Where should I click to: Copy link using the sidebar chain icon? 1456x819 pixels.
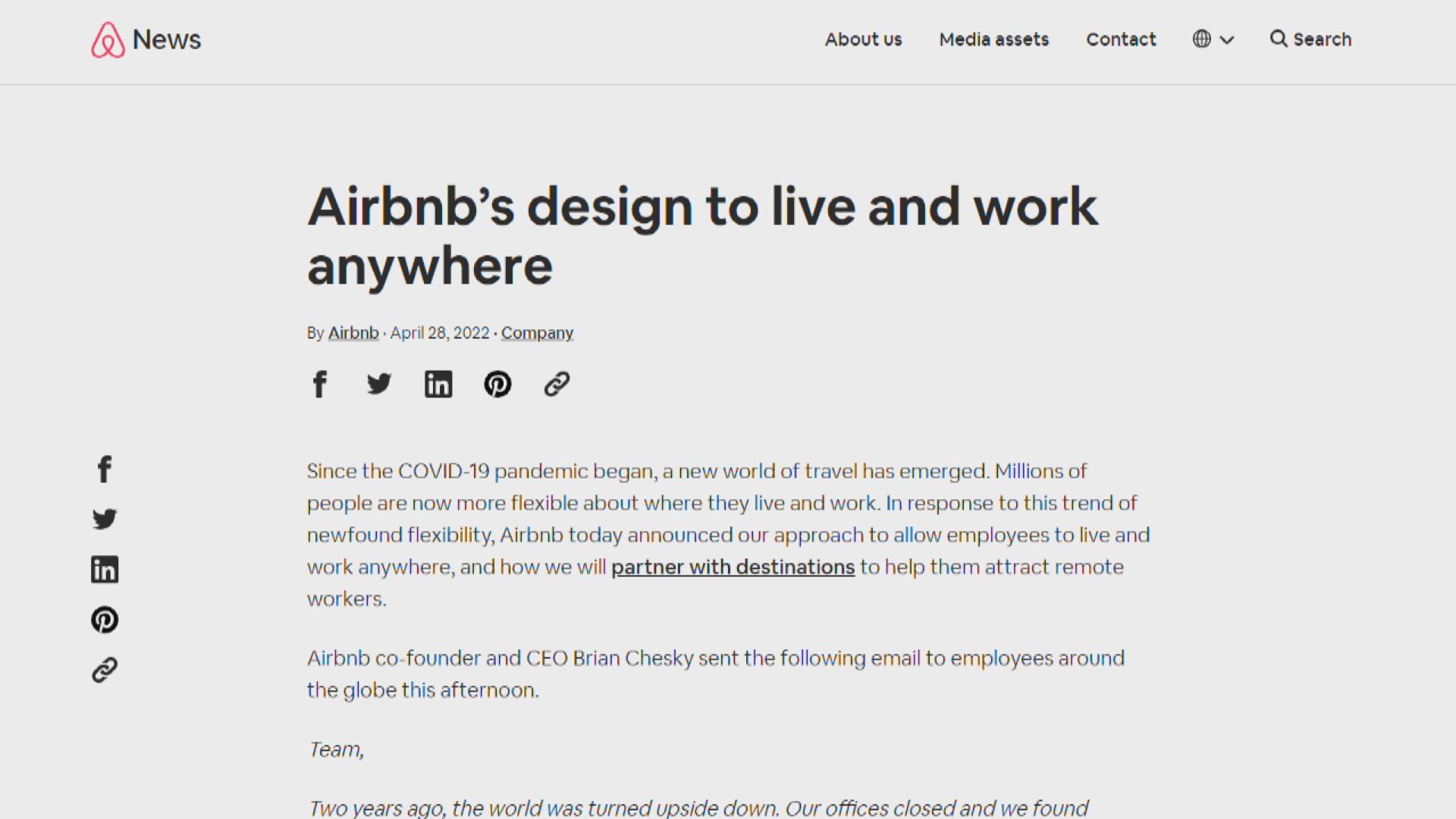(104, 670)
